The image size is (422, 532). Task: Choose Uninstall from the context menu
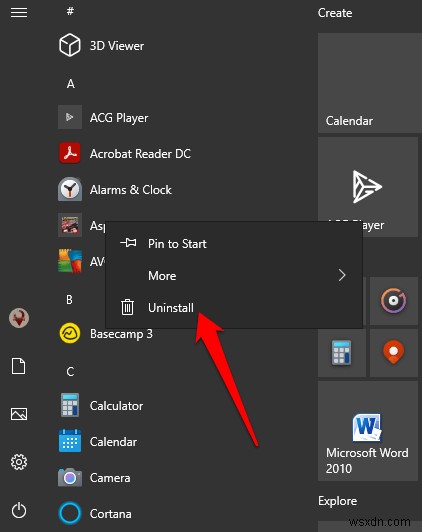(x=234, y=307)
